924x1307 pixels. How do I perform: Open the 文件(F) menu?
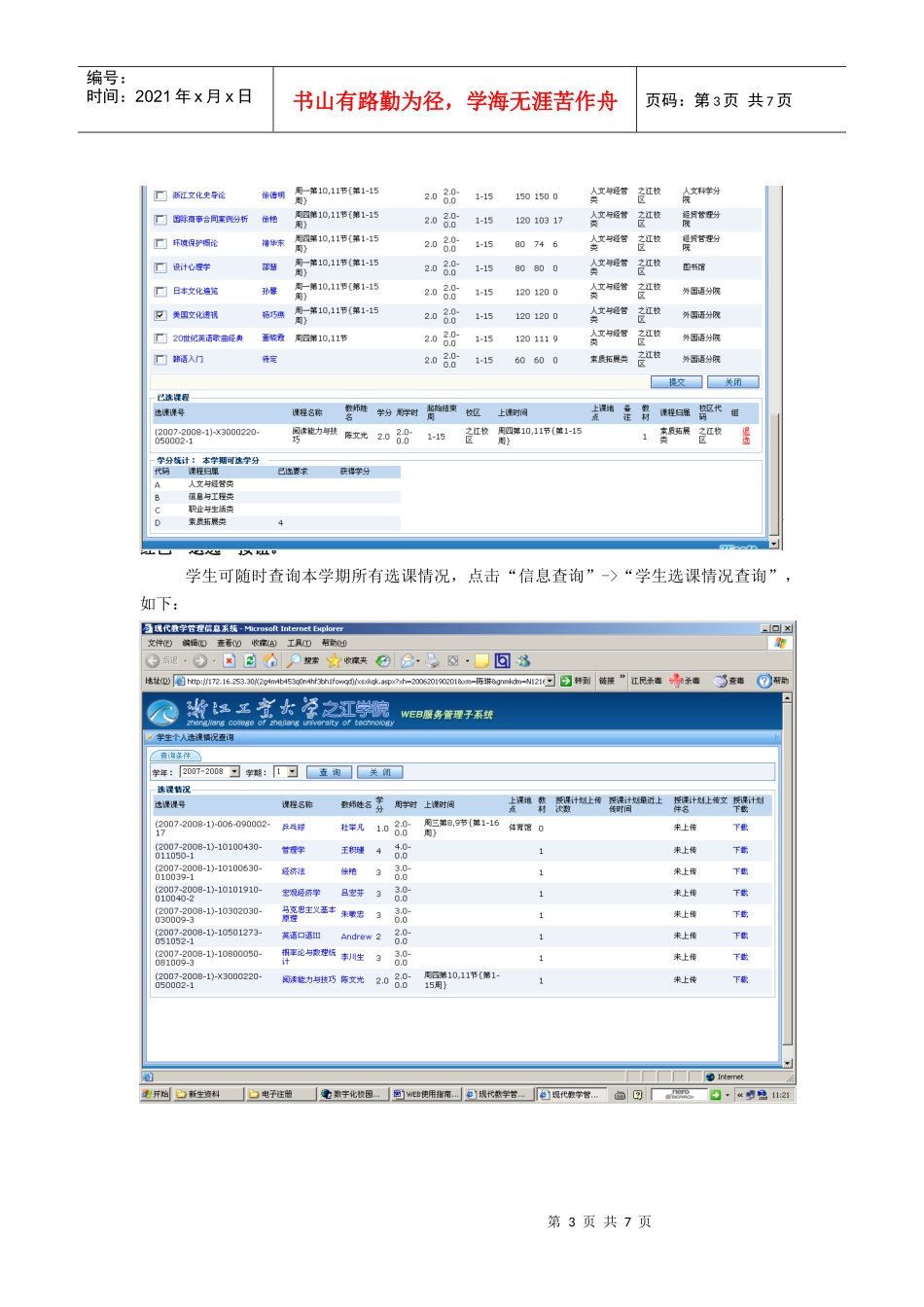(x=160, y=643)
